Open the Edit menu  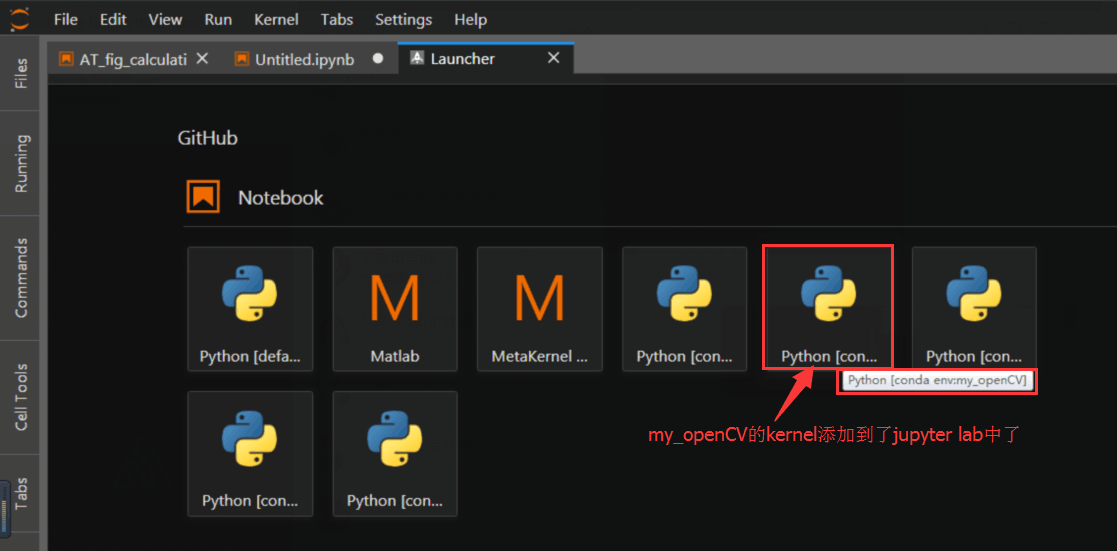coord(113,20)
